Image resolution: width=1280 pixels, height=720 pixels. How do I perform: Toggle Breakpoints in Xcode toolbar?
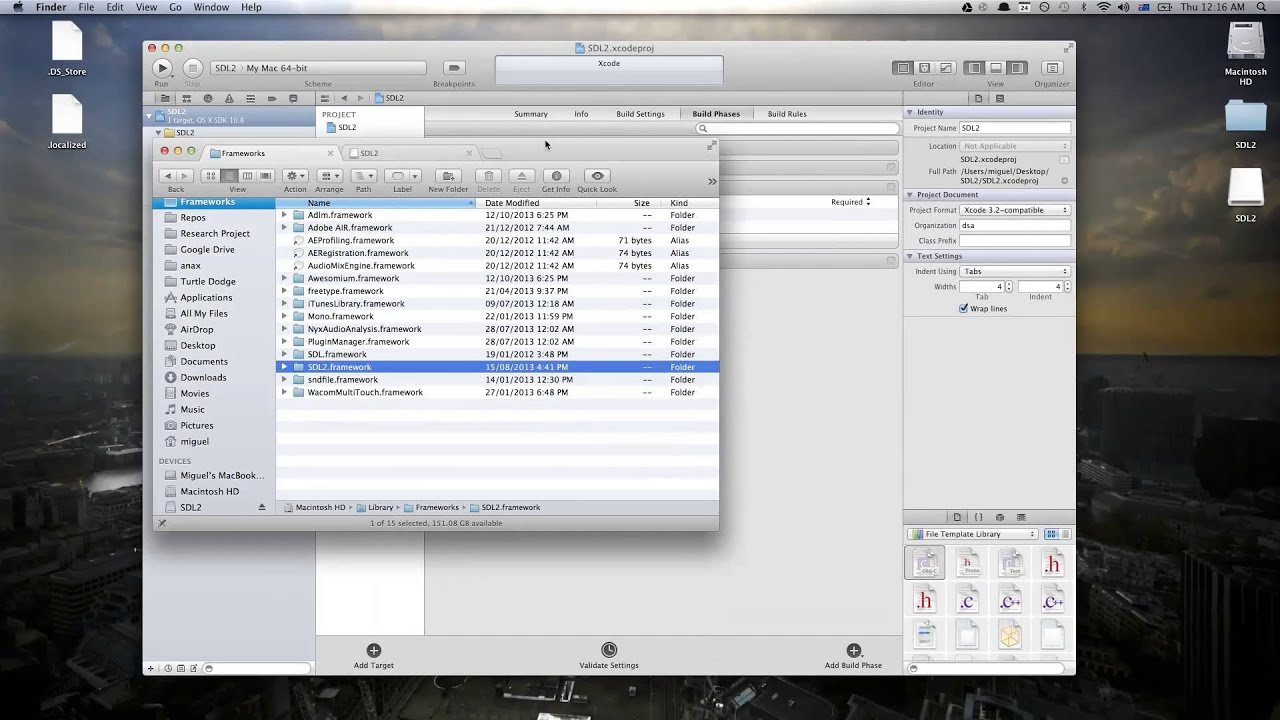tap(453, 68)
